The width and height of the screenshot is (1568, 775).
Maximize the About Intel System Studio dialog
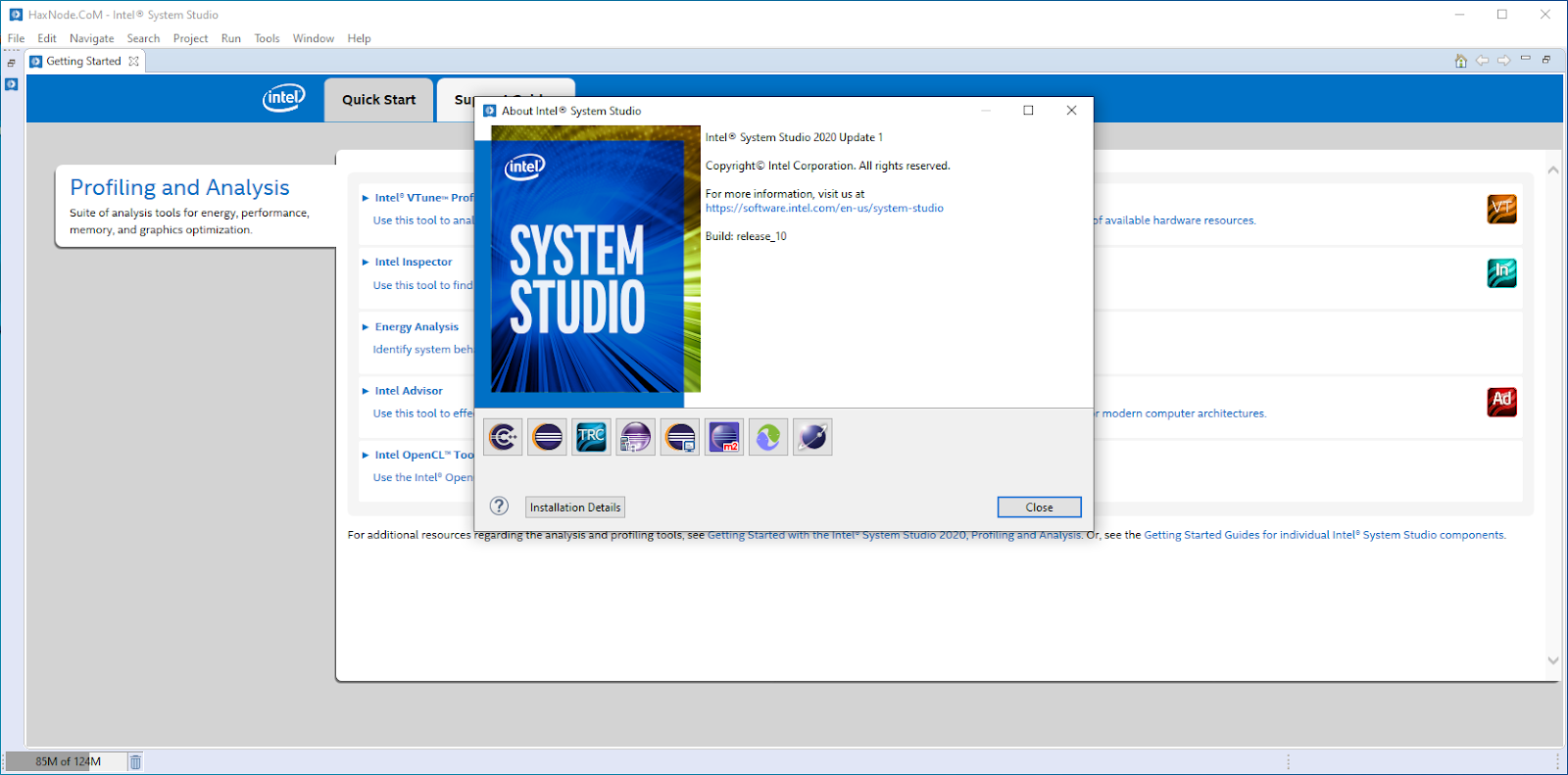[x=1028, y=111]
